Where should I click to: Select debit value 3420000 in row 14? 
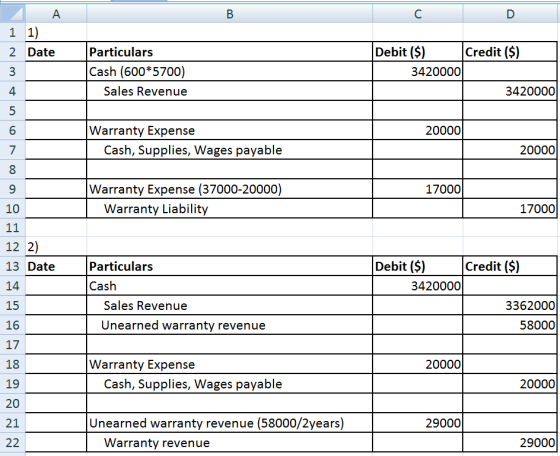tap(418, 286)
